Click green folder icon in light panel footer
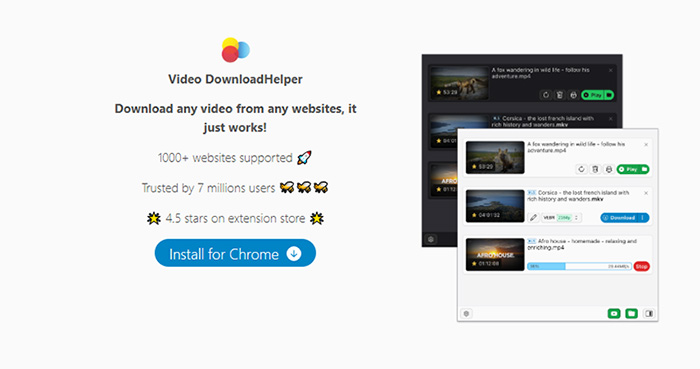Image resolution: width=700 pixels, height=369 pixels. pos(631,314)
